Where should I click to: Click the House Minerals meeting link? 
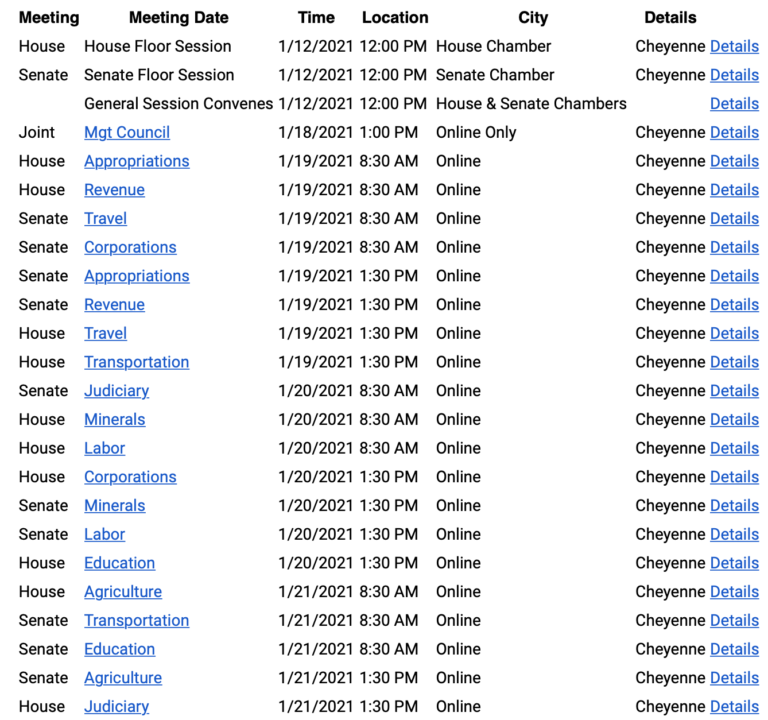(114, 420)
